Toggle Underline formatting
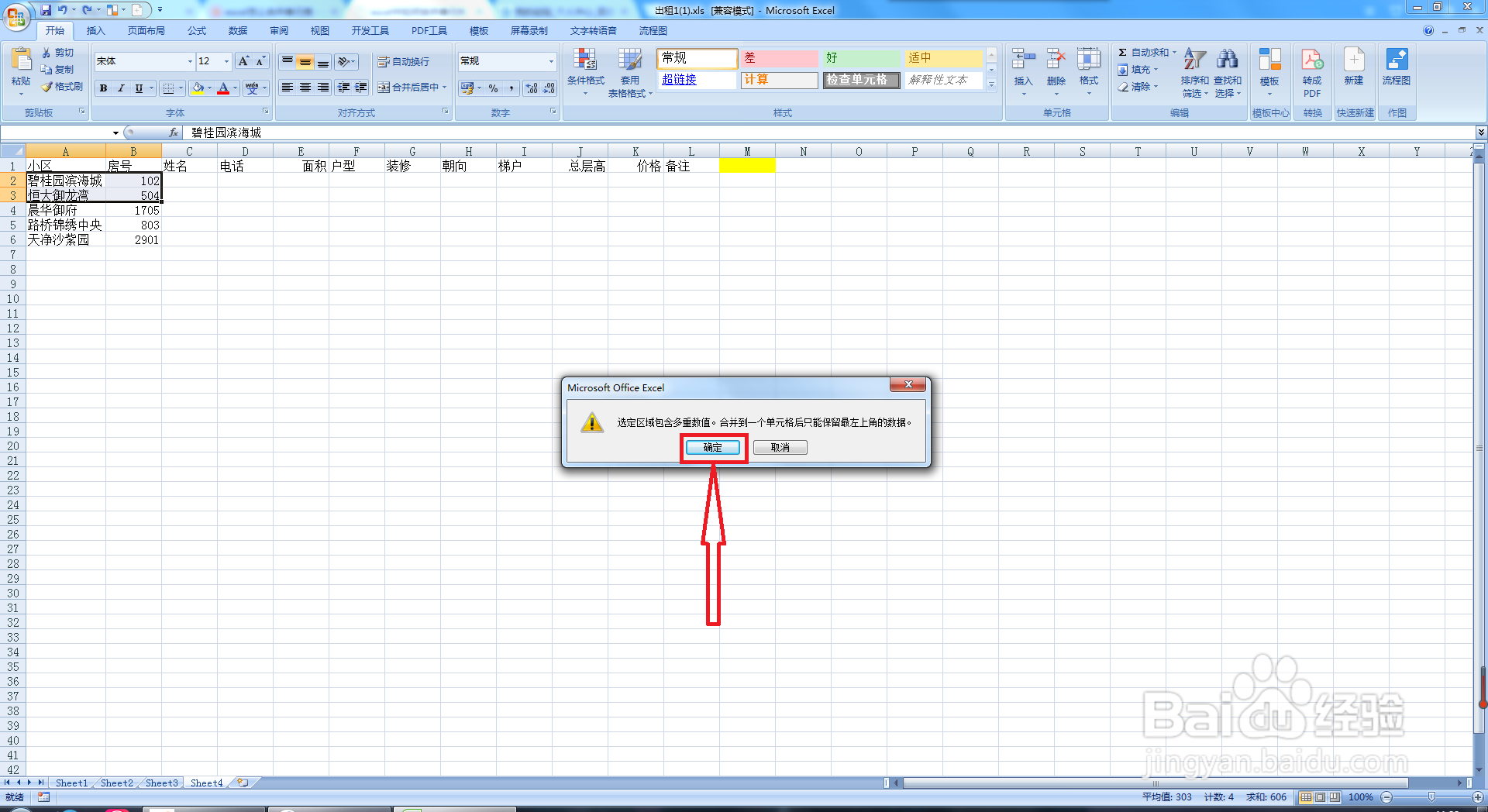 [139, 88]
